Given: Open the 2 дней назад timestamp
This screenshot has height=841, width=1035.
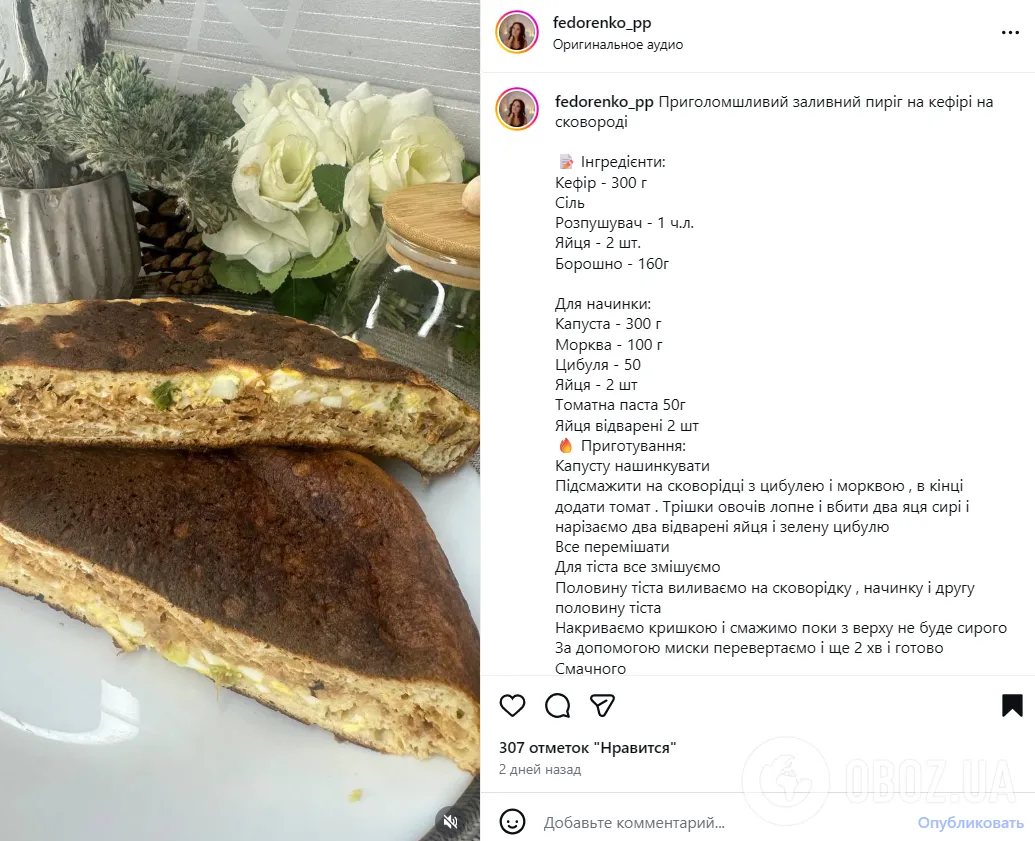Looking at the screenshot, I should tap(540, 769).
